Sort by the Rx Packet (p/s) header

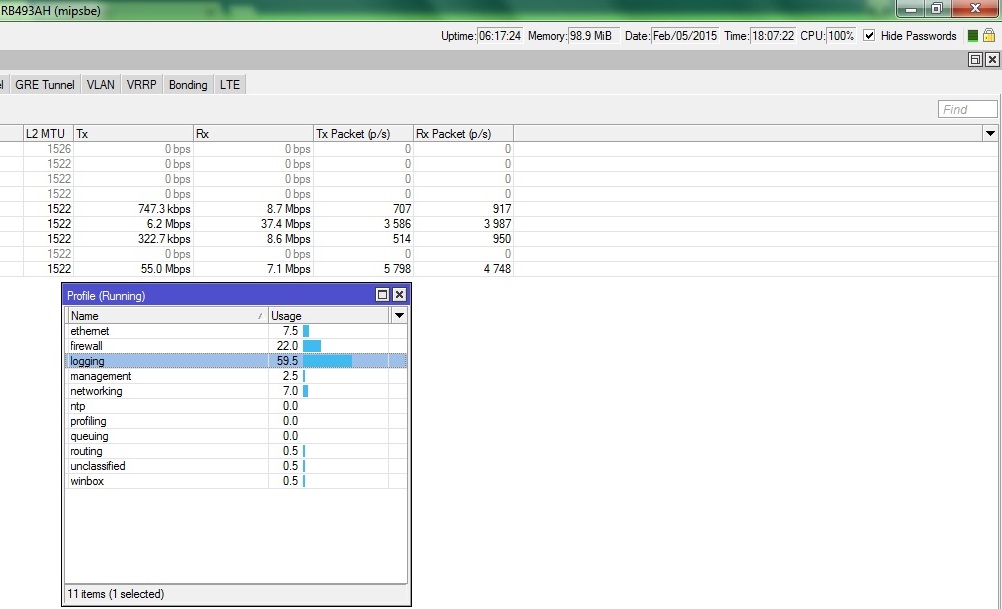[463, 134]
